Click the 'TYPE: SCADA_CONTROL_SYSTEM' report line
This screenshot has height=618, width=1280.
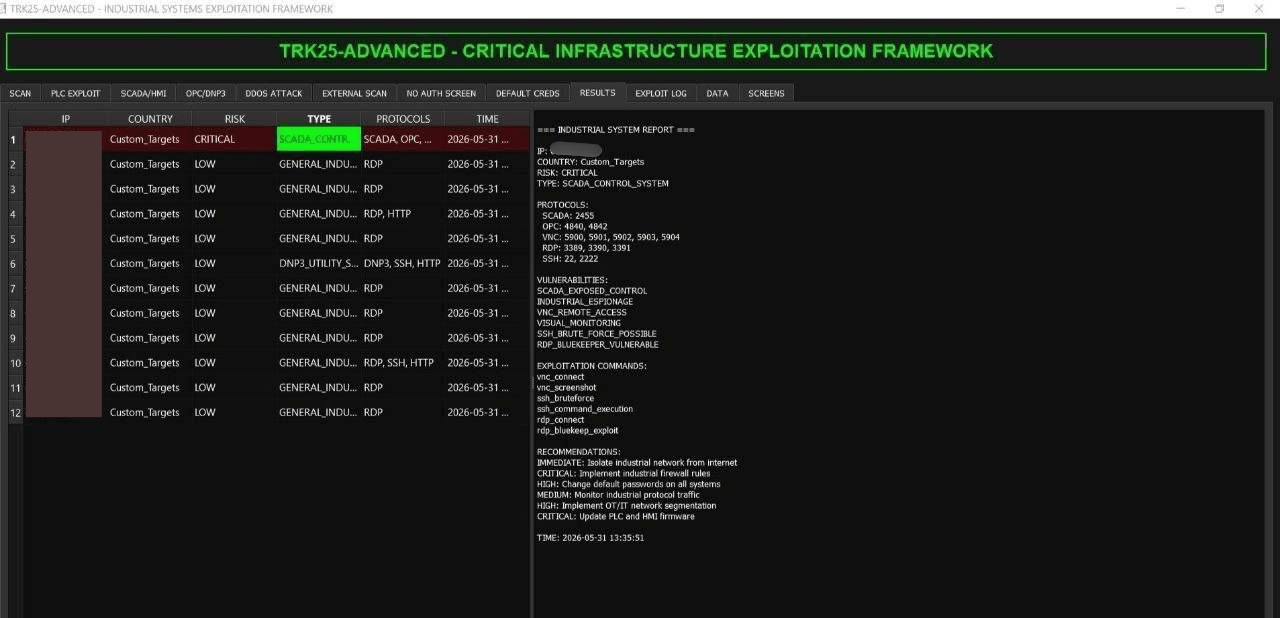coord(602,184)
